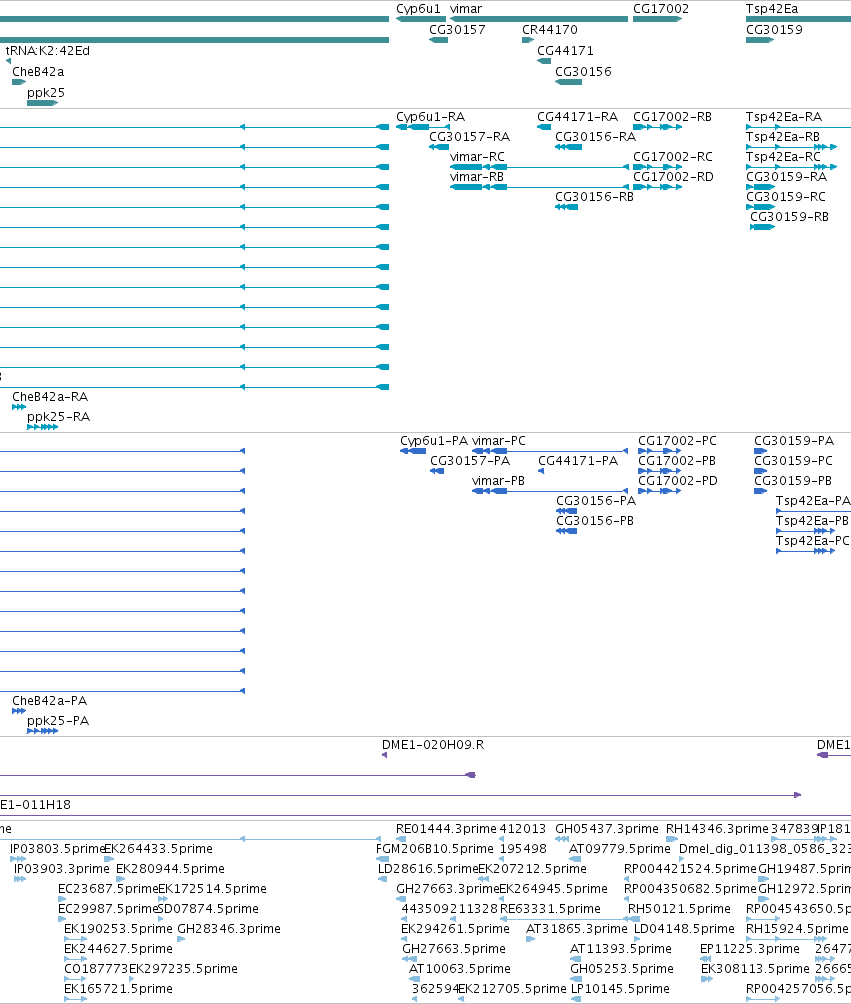
Task: Click the Tsp42Ea-RC transcript label
Action: [x=783, y=157]
